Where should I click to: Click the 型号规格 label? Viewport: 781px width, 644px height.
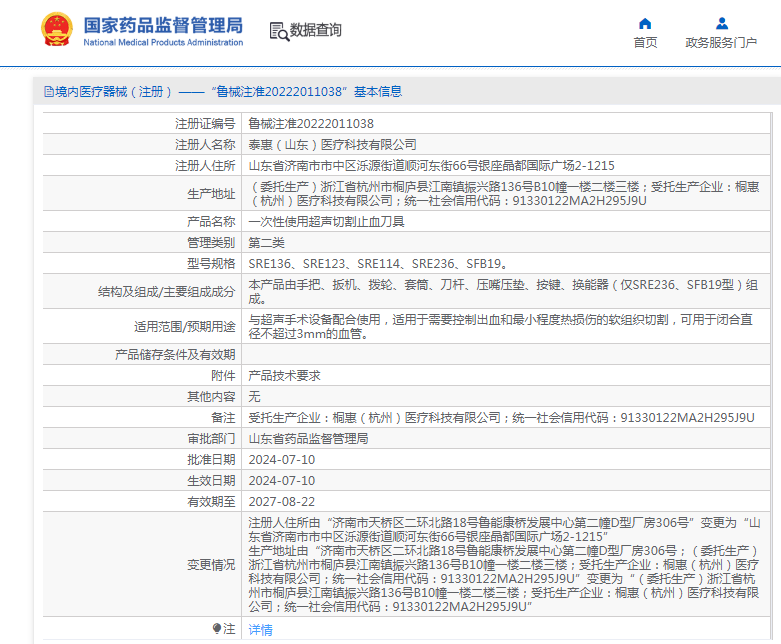point(211,263)
